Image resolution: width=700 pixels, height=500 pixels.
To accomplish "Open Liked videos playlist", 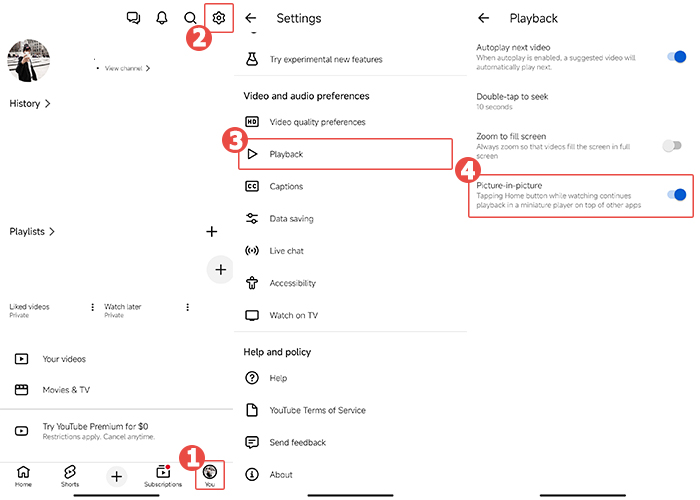I will point(29,310).
